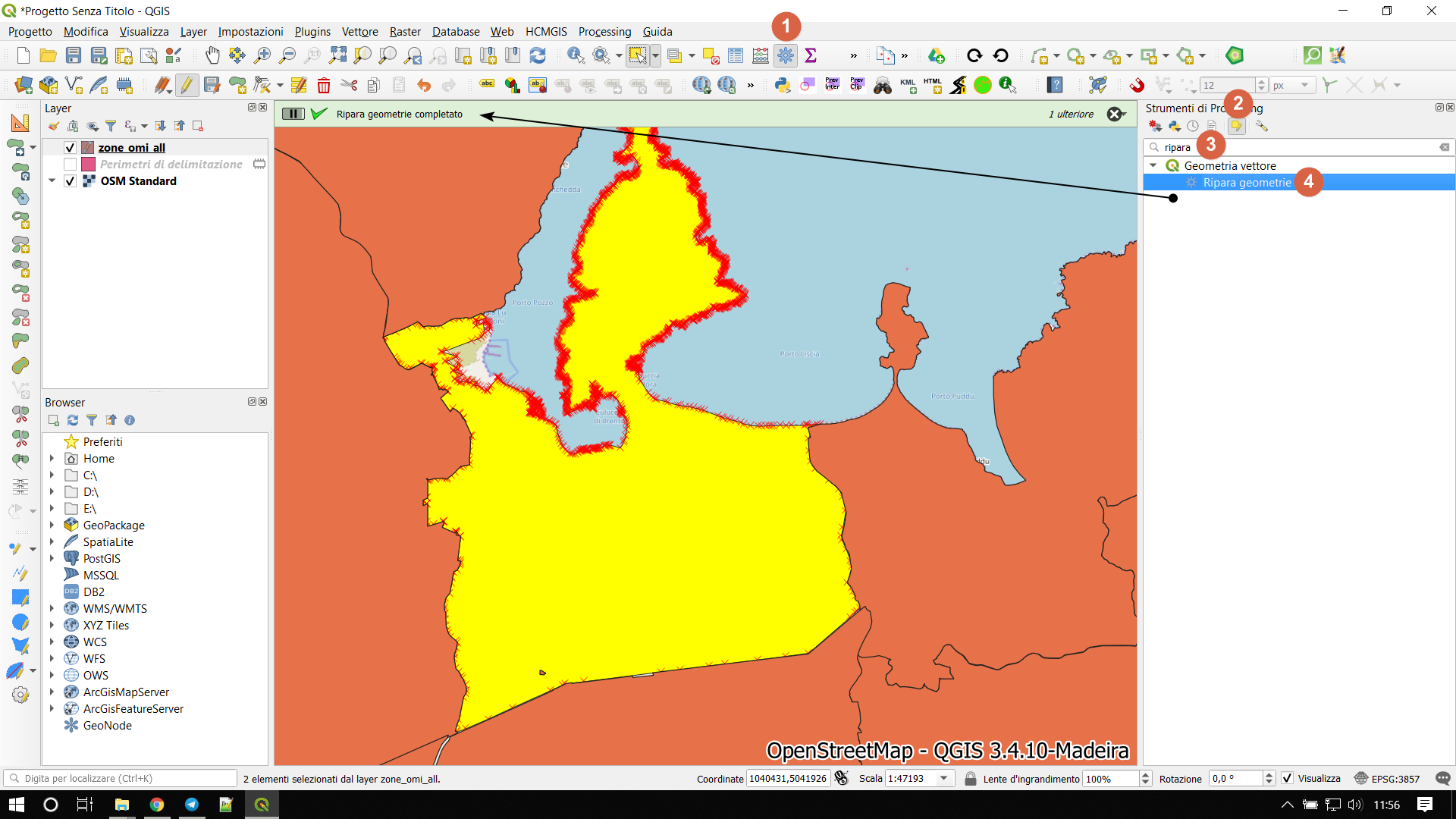Select the Pan Map hand tool
This screenshot has height=819, width=1456.
click(x=212, y=55)
